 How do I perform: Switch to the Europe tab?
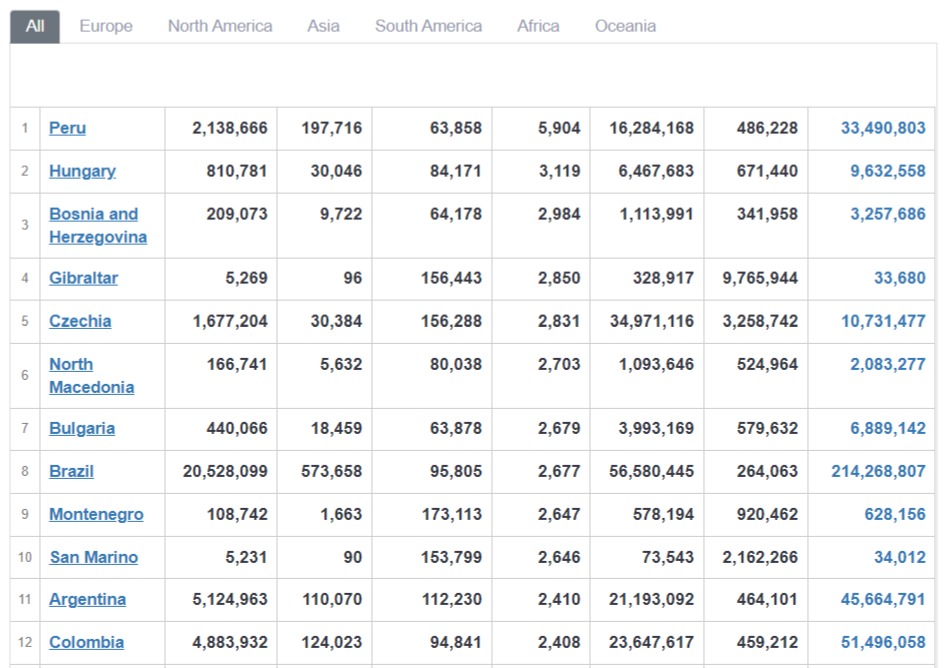pyautogui.click(x=106, y=27)
